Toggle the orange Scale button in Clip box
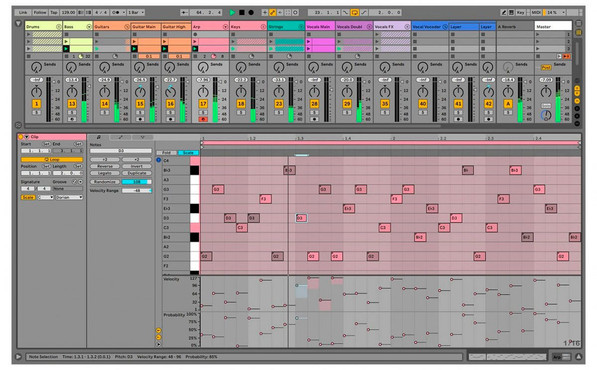This screenshot has height=370, width=597. pos(28,197)
